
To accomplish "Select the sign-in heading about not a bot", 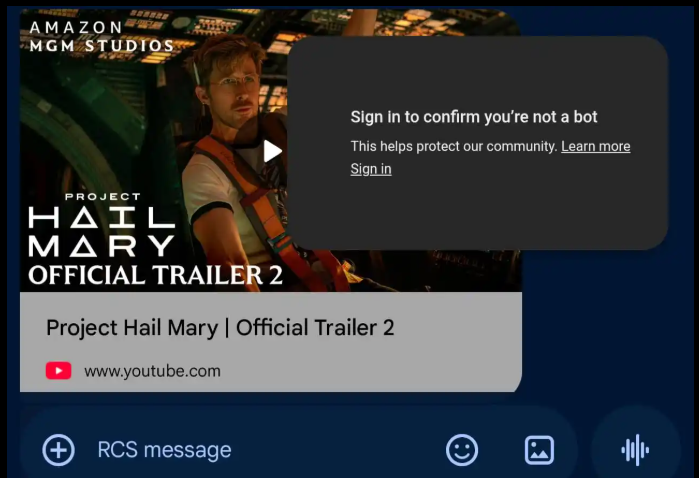I will tap(474, 117).
